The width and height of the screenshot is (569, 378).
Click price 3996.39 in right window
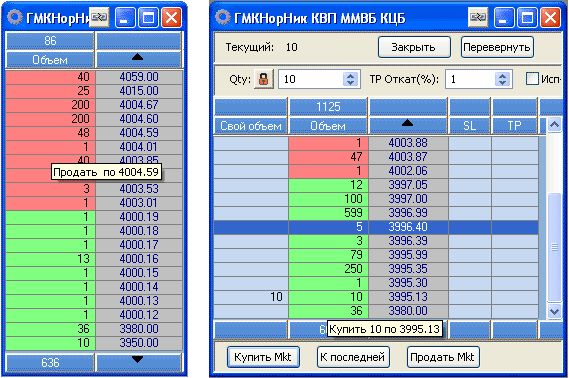click(408, 241)
